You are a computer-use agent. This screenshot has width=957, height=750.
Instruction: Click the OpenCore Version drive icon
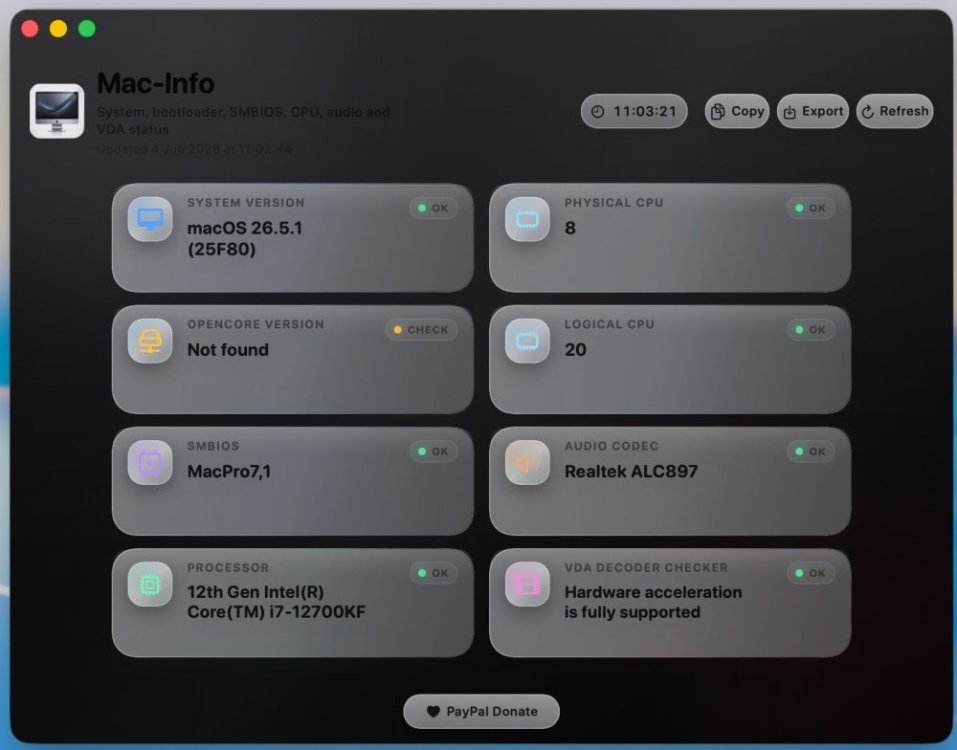[x=150, y=341]
